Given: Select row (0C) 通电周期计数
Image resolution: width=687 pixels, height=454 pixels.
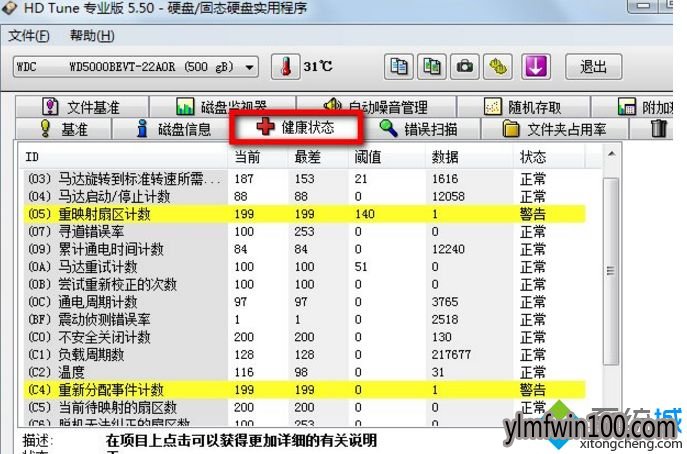Looking at the screenshot, I should 304,301.
